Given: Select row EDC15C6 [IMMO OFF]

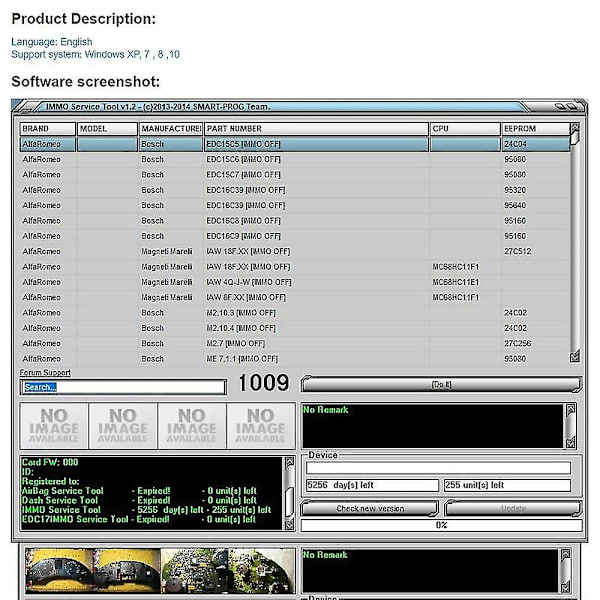Looking at the screenshot, I should click(x=295, y=159).
